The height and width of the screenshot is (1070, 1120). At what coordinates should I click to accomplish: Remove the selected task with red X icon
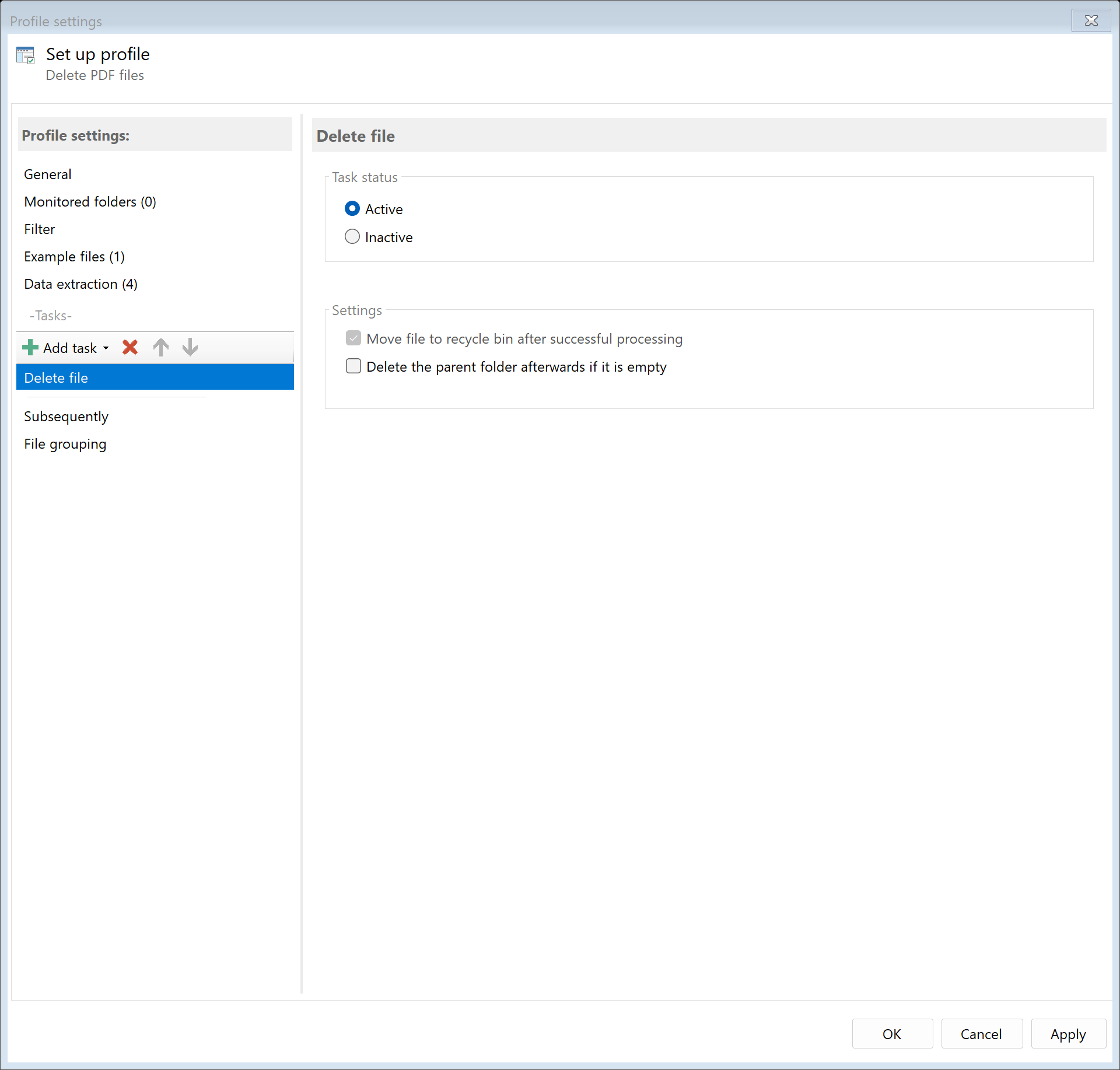click(x=129, y=347)
